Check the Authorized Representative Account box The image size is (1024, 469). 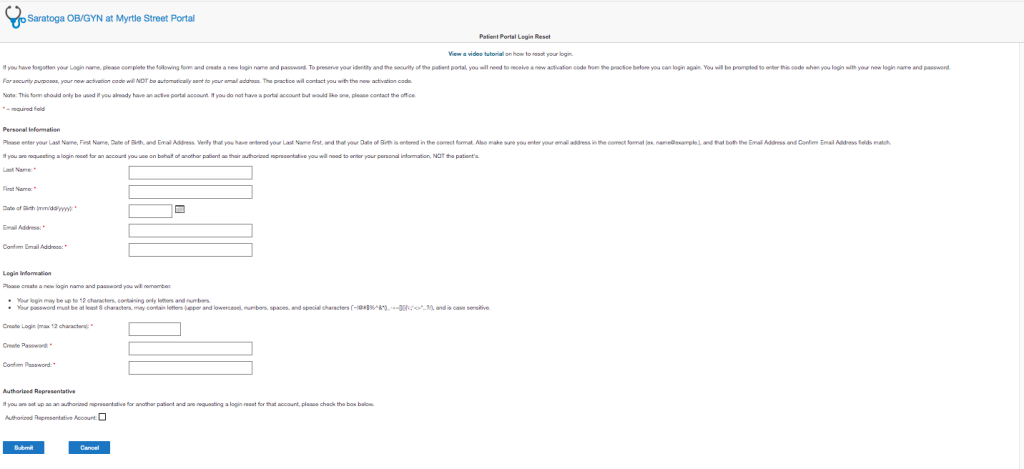point(102,417)
